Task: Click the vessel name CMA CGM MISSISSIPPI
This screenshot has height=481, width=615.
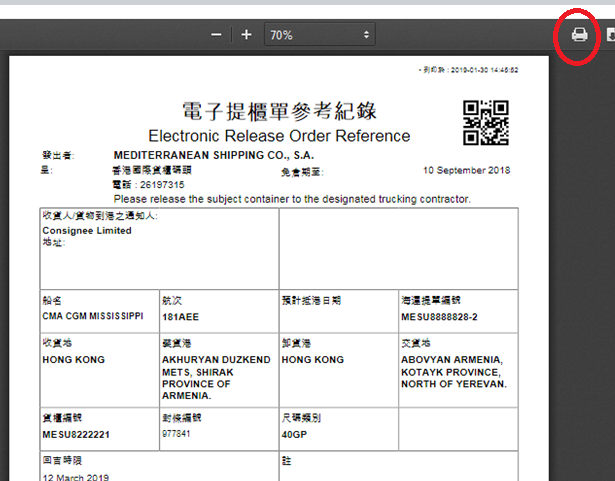Action: (x=93, y=315)
